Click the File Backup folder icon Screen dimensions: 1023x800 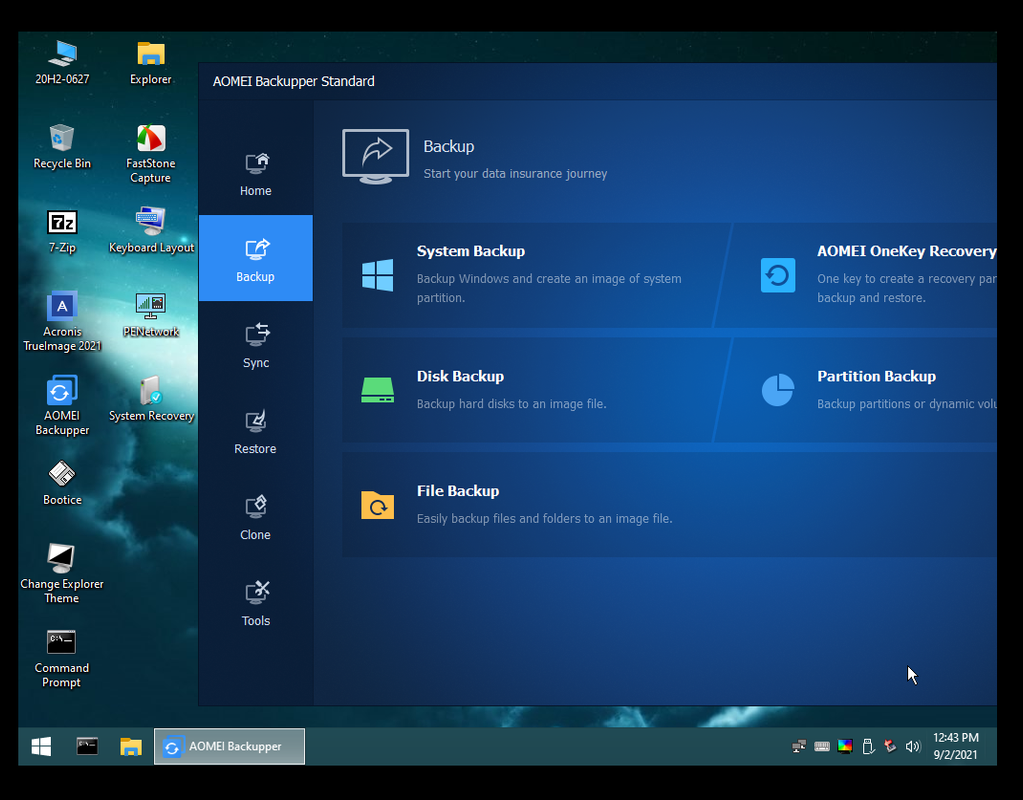point(378,504)
